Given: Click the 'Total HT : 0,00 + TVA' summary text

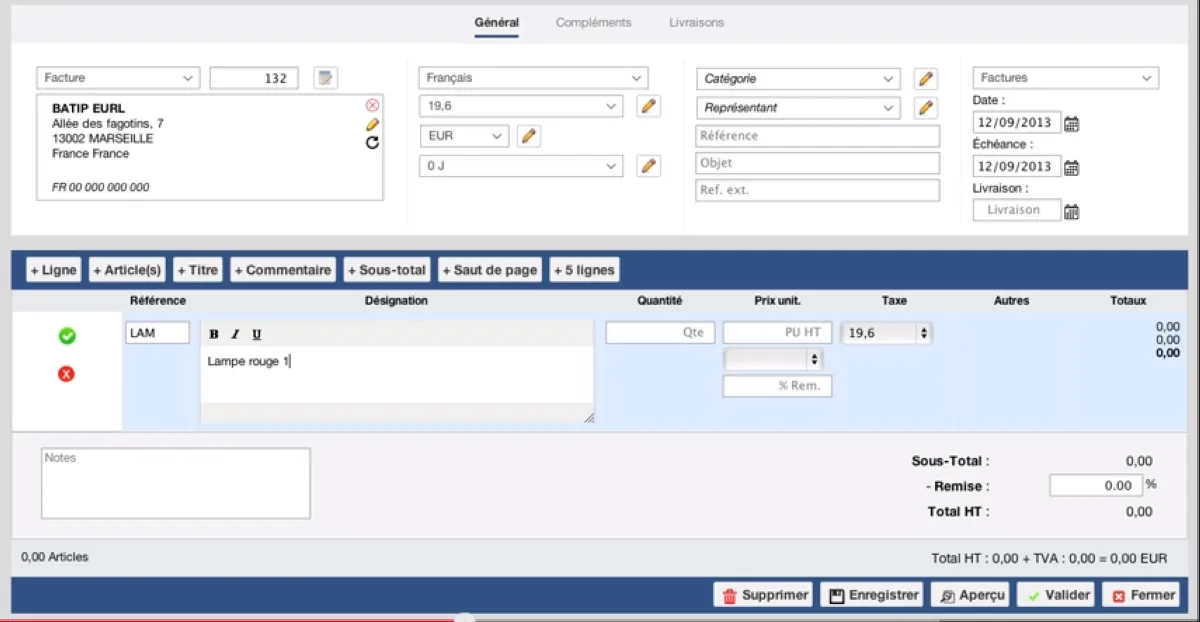Looking at the screenshot, I should (1049, 559).
